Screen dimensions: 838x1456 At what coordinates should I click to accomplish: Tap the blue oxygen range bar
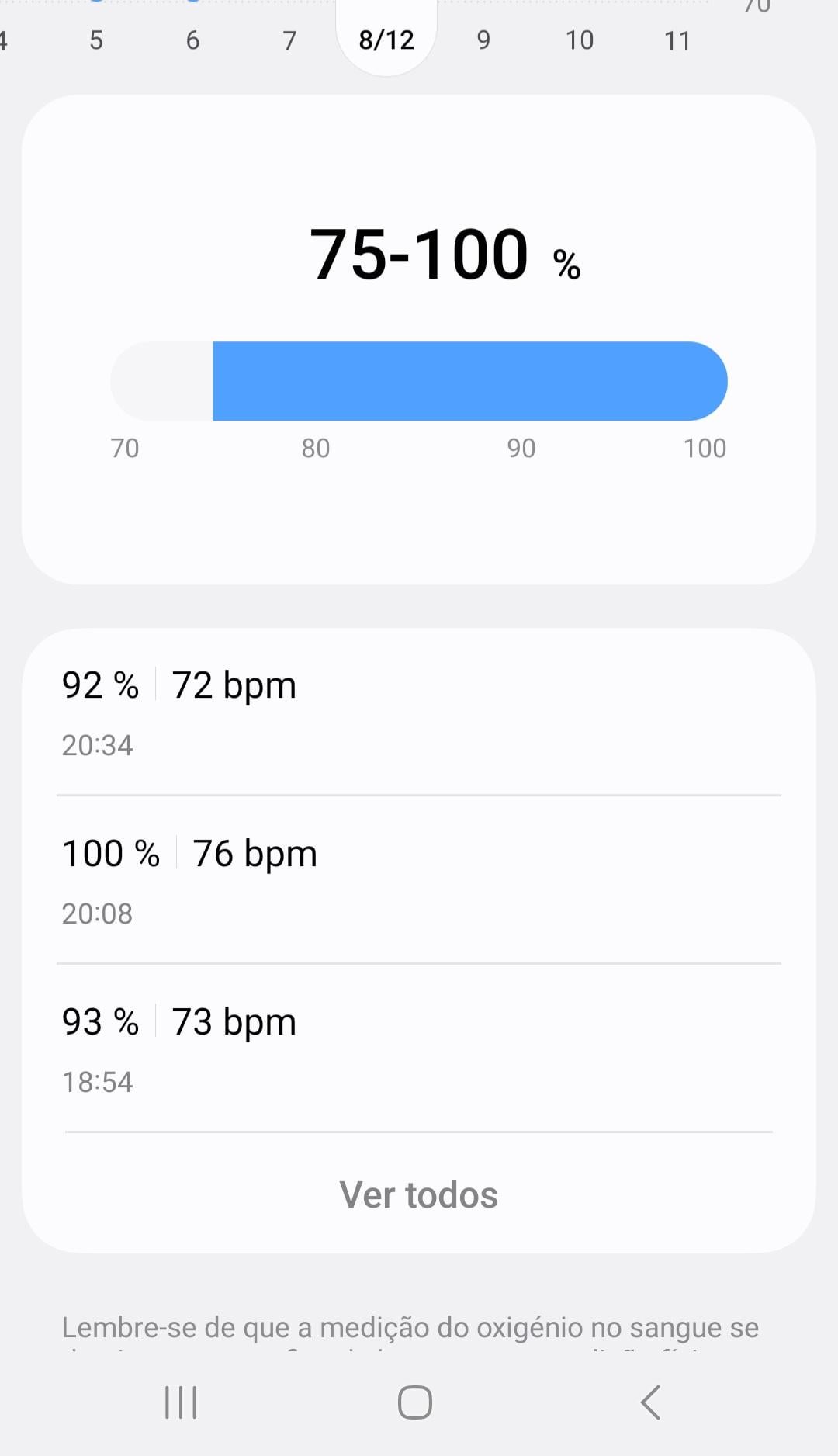[x=469, y=381]
